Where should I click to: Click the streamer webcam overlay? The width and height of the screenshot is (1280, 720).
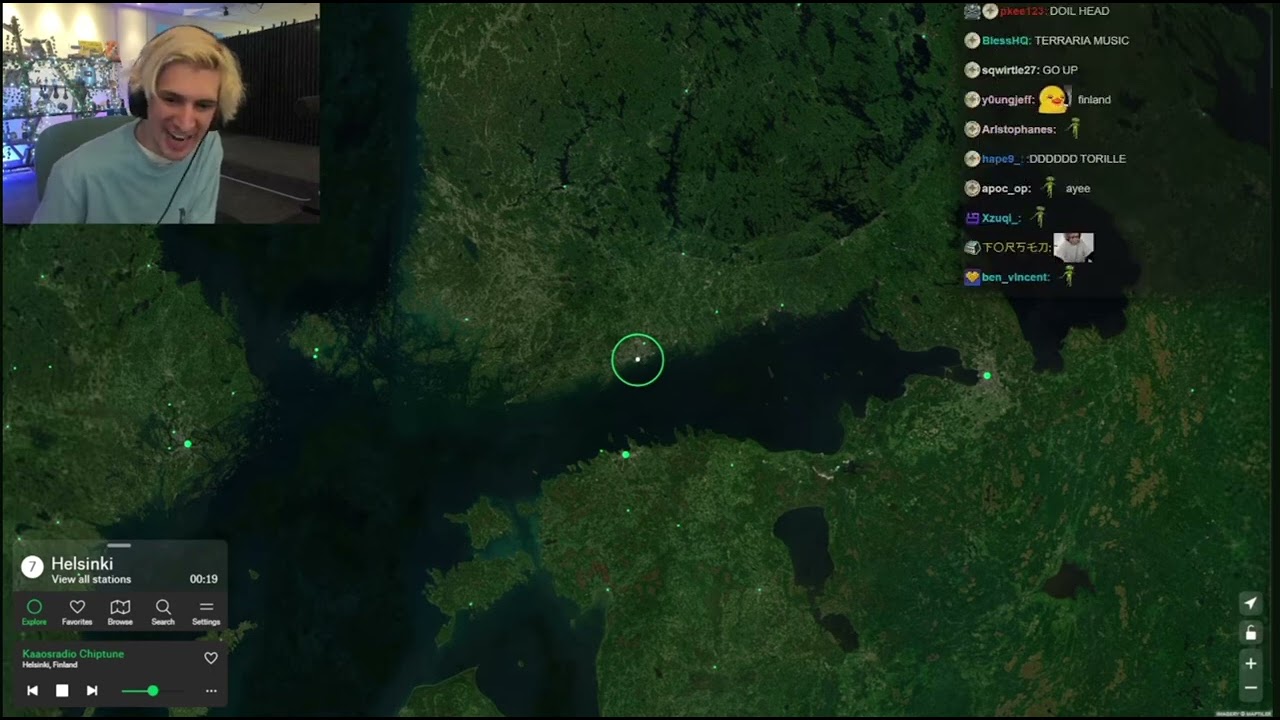161,113
